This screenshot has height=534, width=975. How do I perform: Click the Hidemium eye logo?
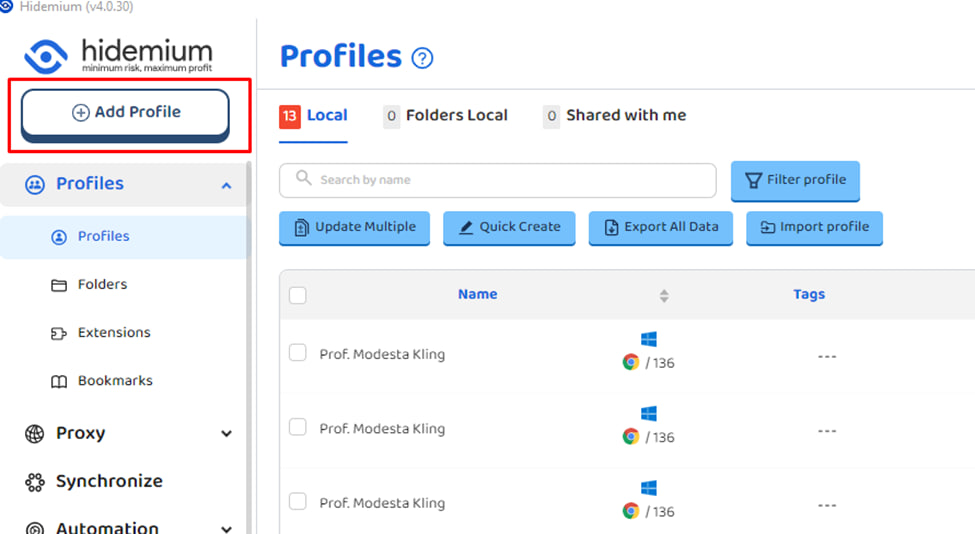tap(45, 56)
